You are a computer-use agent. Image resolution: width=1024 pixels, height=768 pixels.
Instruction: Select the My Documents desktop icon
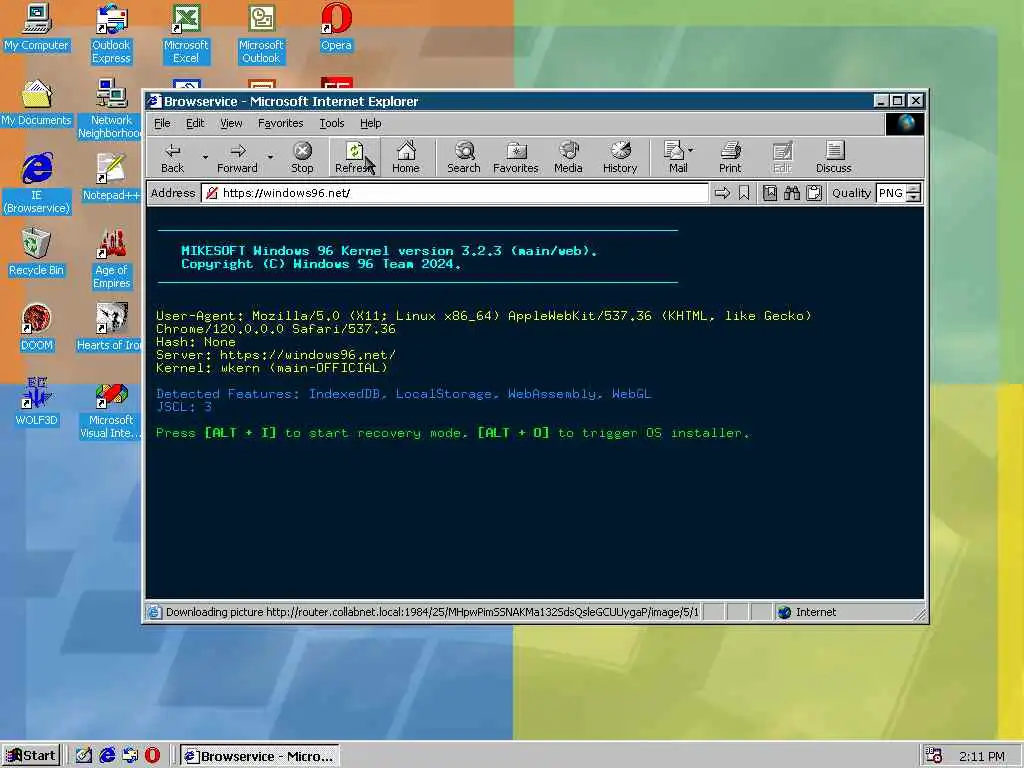[36, 103]
